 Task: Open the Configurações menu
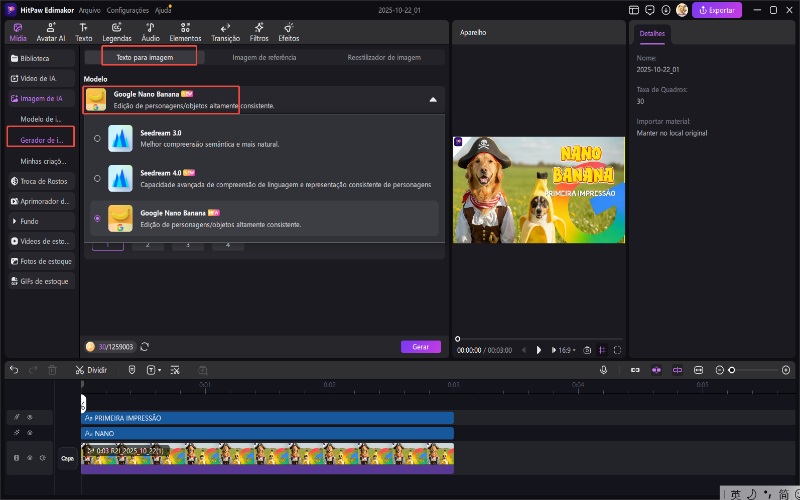coord(127,9)
